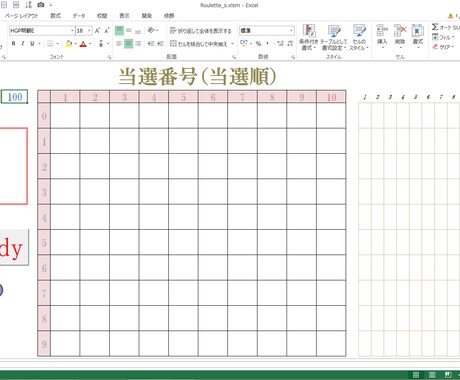Click the Clear (クリア) eraser icon
This screenshot has height=380, width=460.
435,47
